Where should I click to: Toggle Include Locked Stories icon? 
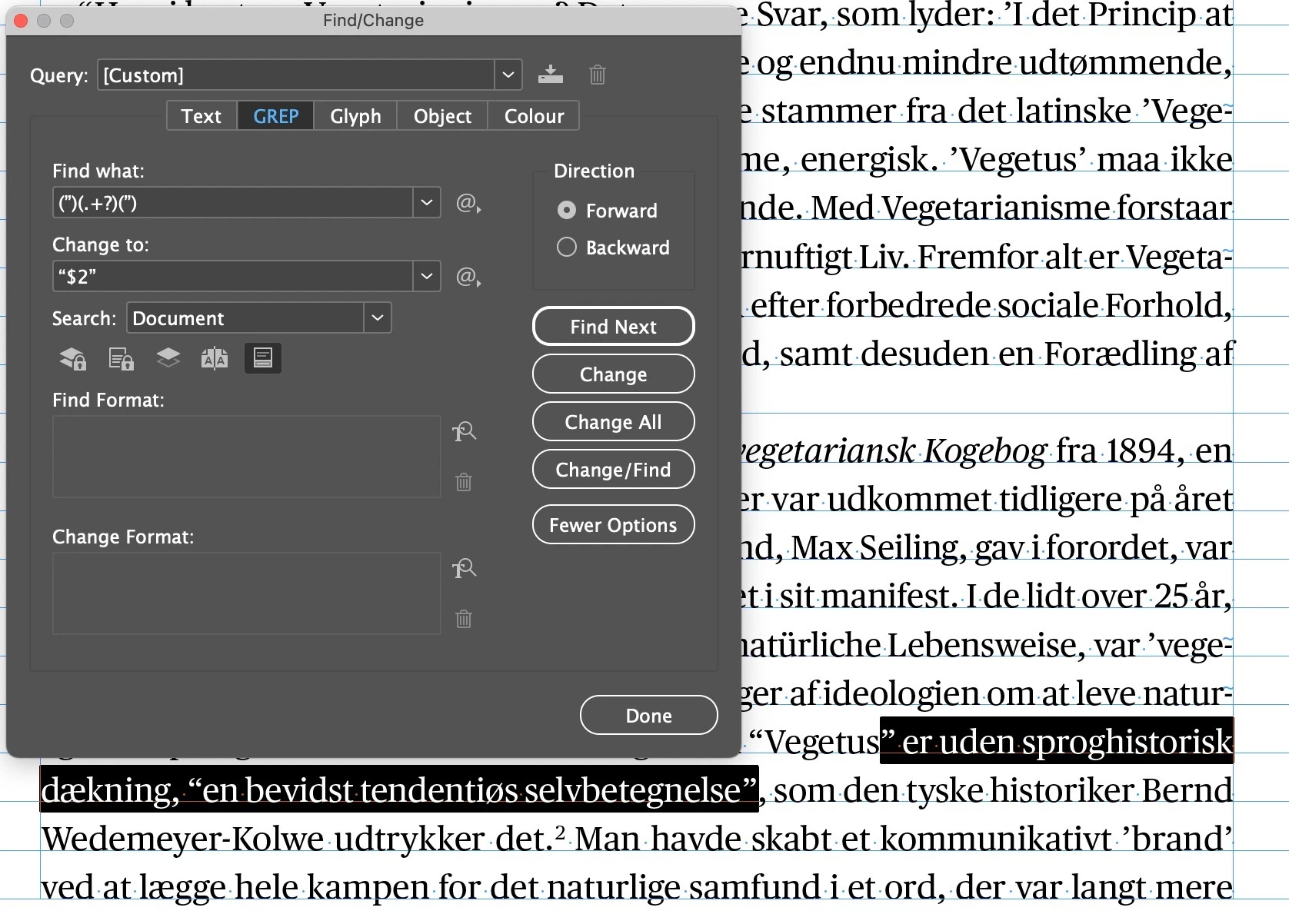pyautogui.click(x=121, y=358)
